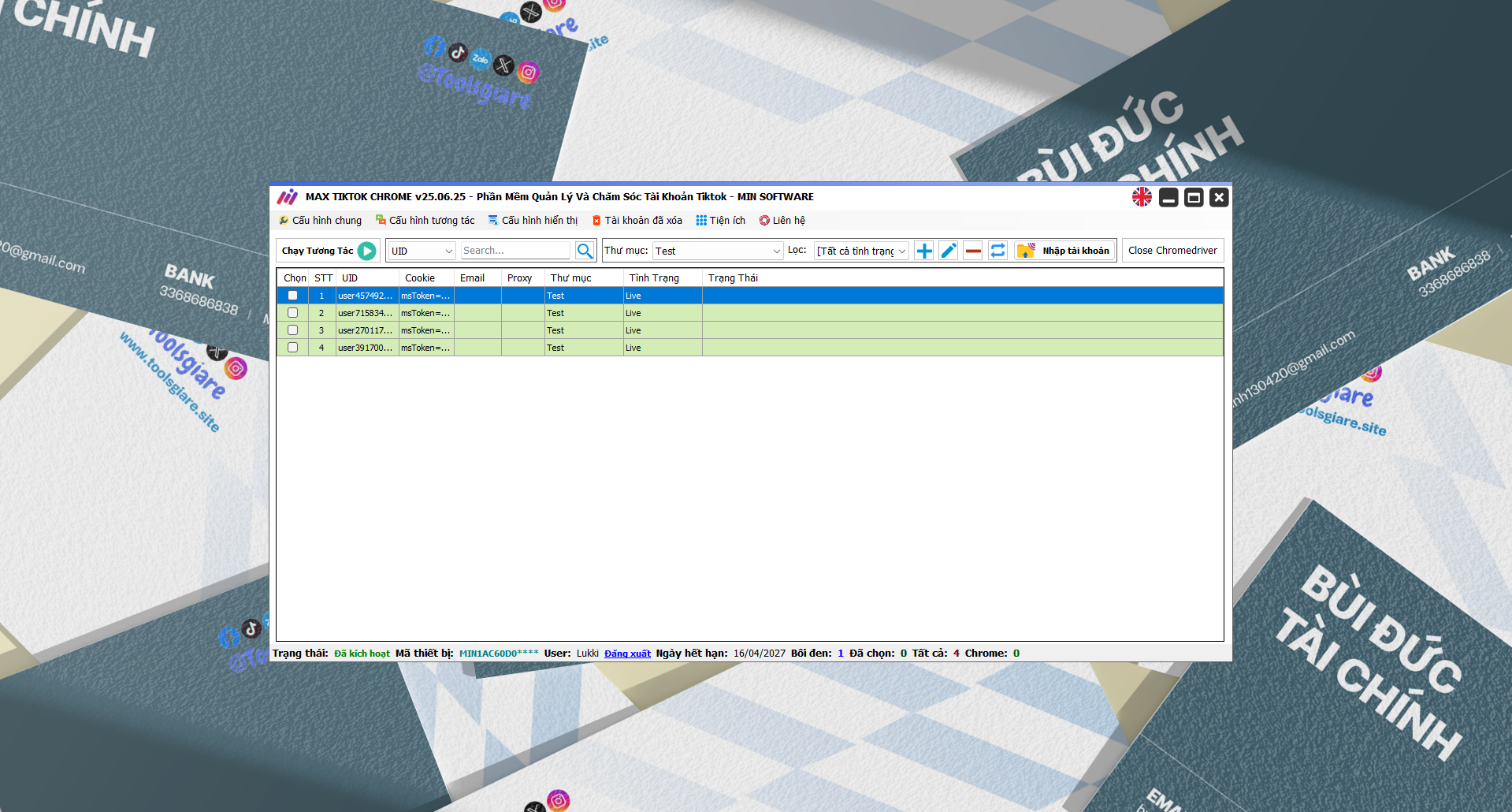The image size is (1512, 812).
Task: Click the Test folder cell in row 1
Action: [584, 296]
